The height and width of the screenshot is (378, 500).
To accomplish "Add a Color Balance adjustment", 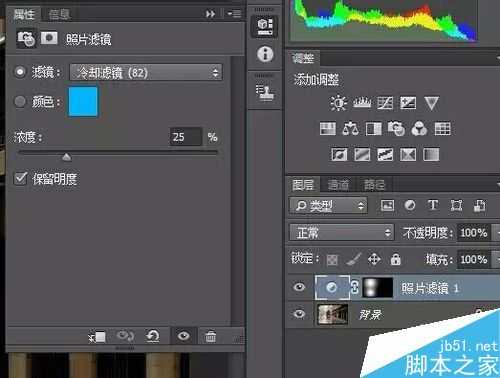I will (350, 129).
